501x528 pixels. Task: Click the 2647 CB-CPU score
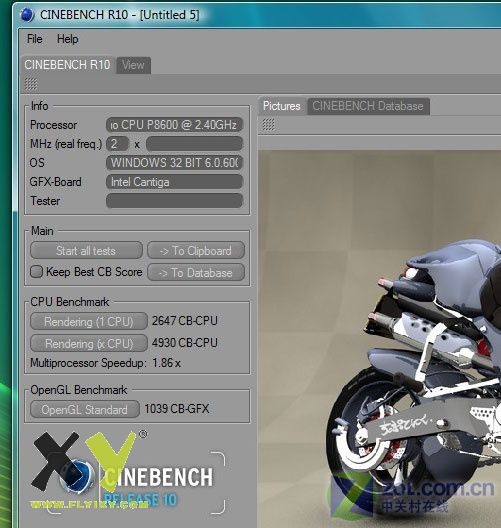point(185,321)
